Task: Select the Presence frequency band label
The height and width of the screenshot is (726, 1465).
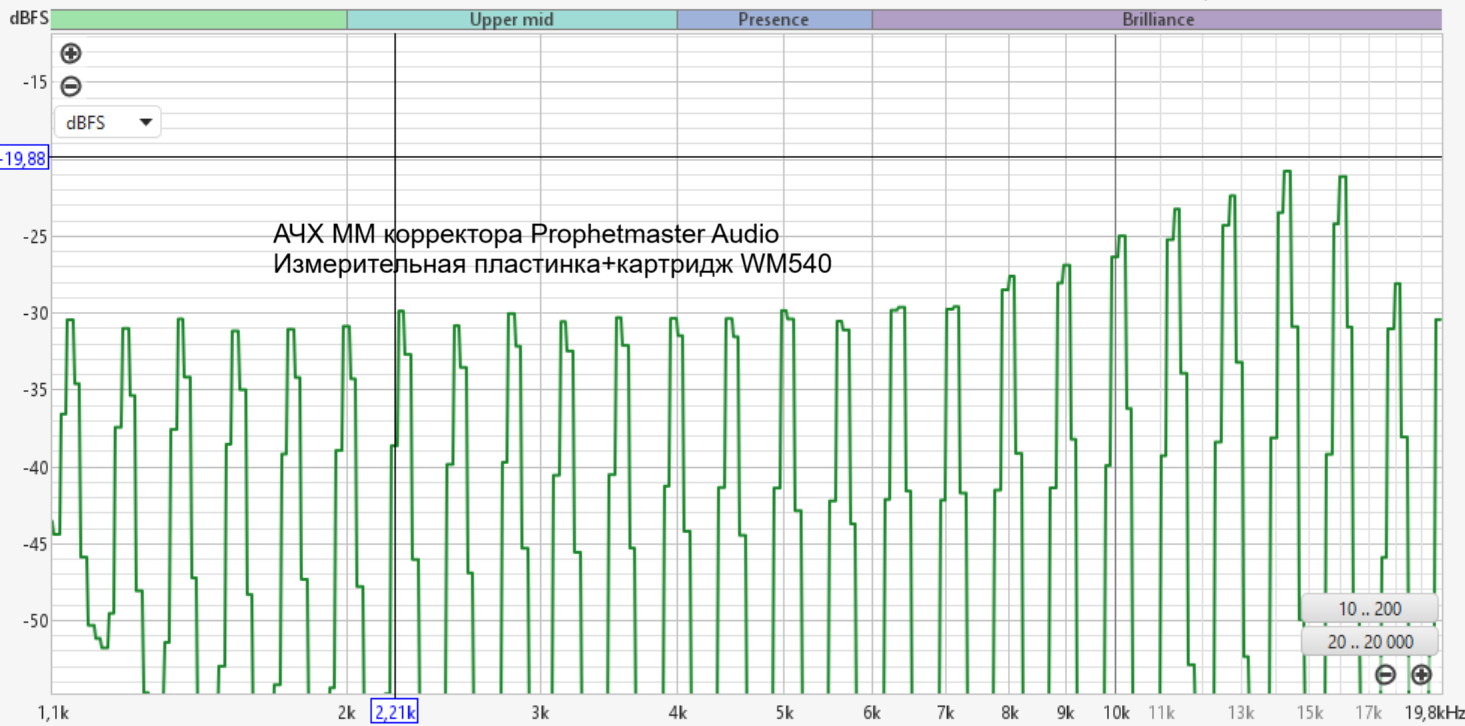Action: click(774, 19)
